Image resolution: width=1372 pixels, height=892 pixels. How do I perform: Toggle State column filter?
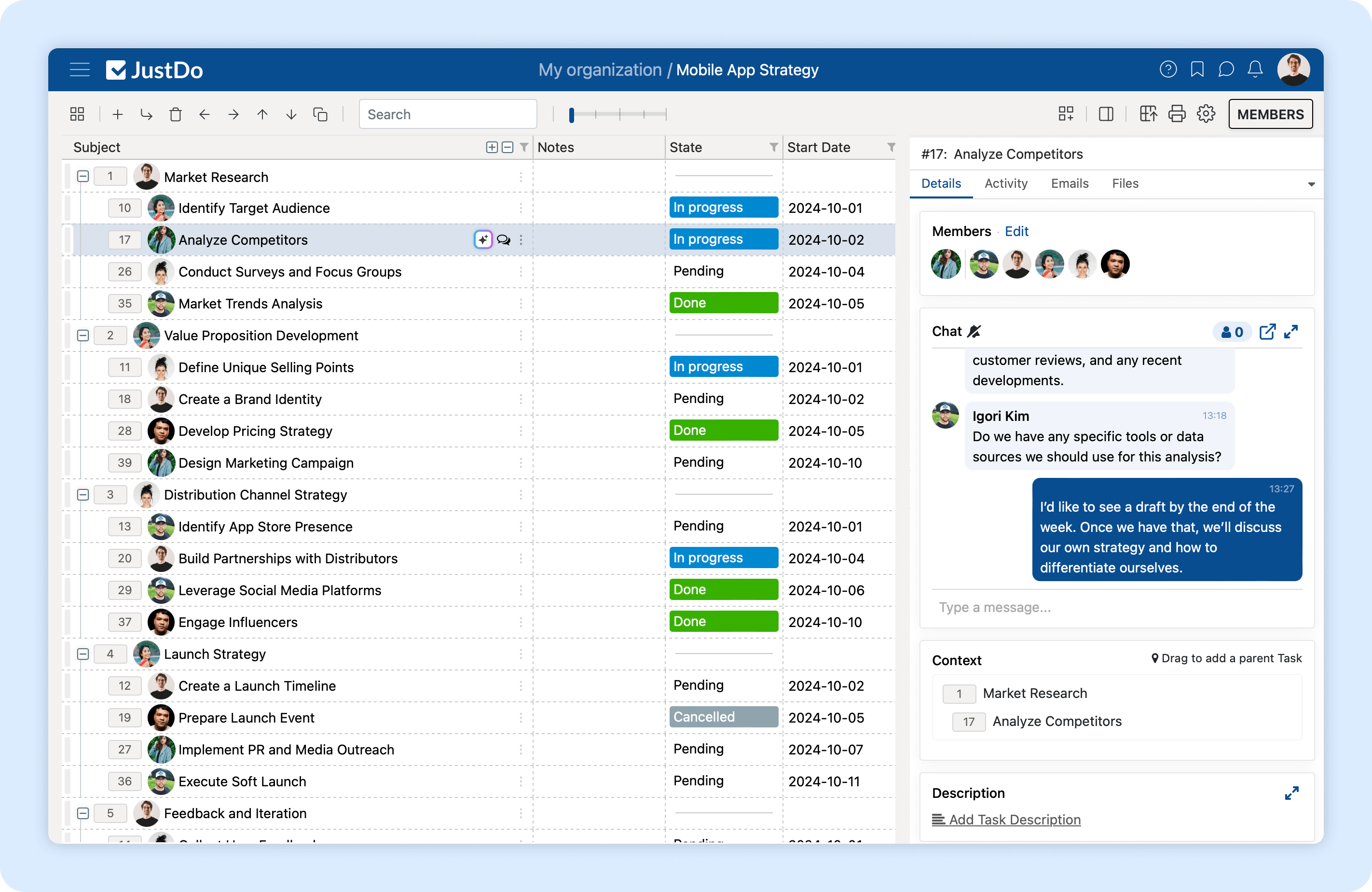click(x=774, y=147)
